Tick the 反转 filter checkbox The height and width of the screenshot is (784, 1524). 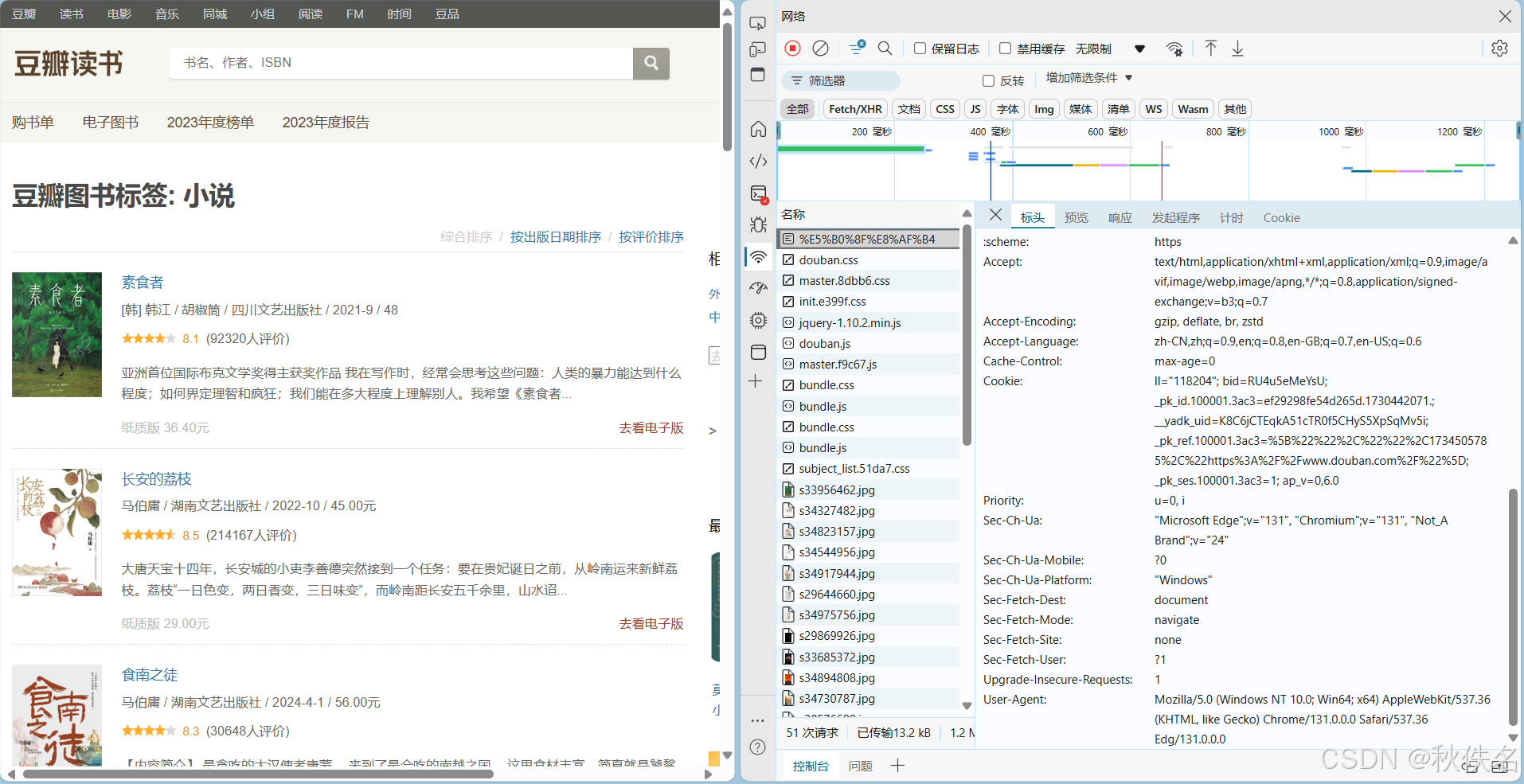988,80
